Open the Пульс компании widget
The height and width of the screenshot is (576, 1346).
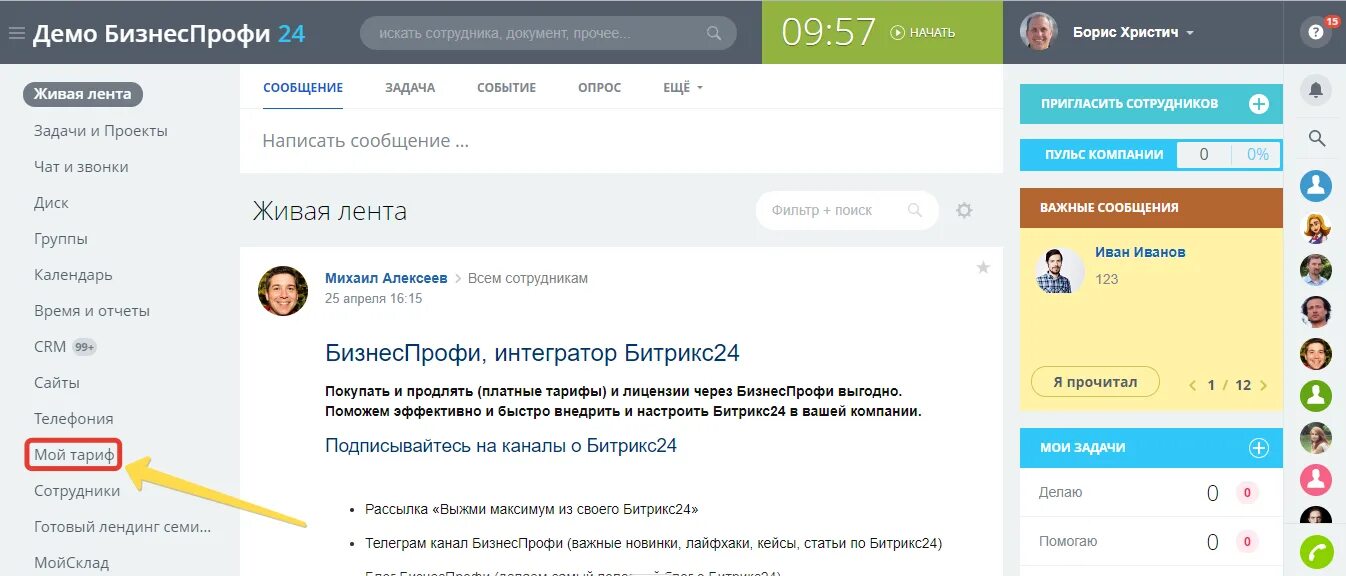(1151, 155)
